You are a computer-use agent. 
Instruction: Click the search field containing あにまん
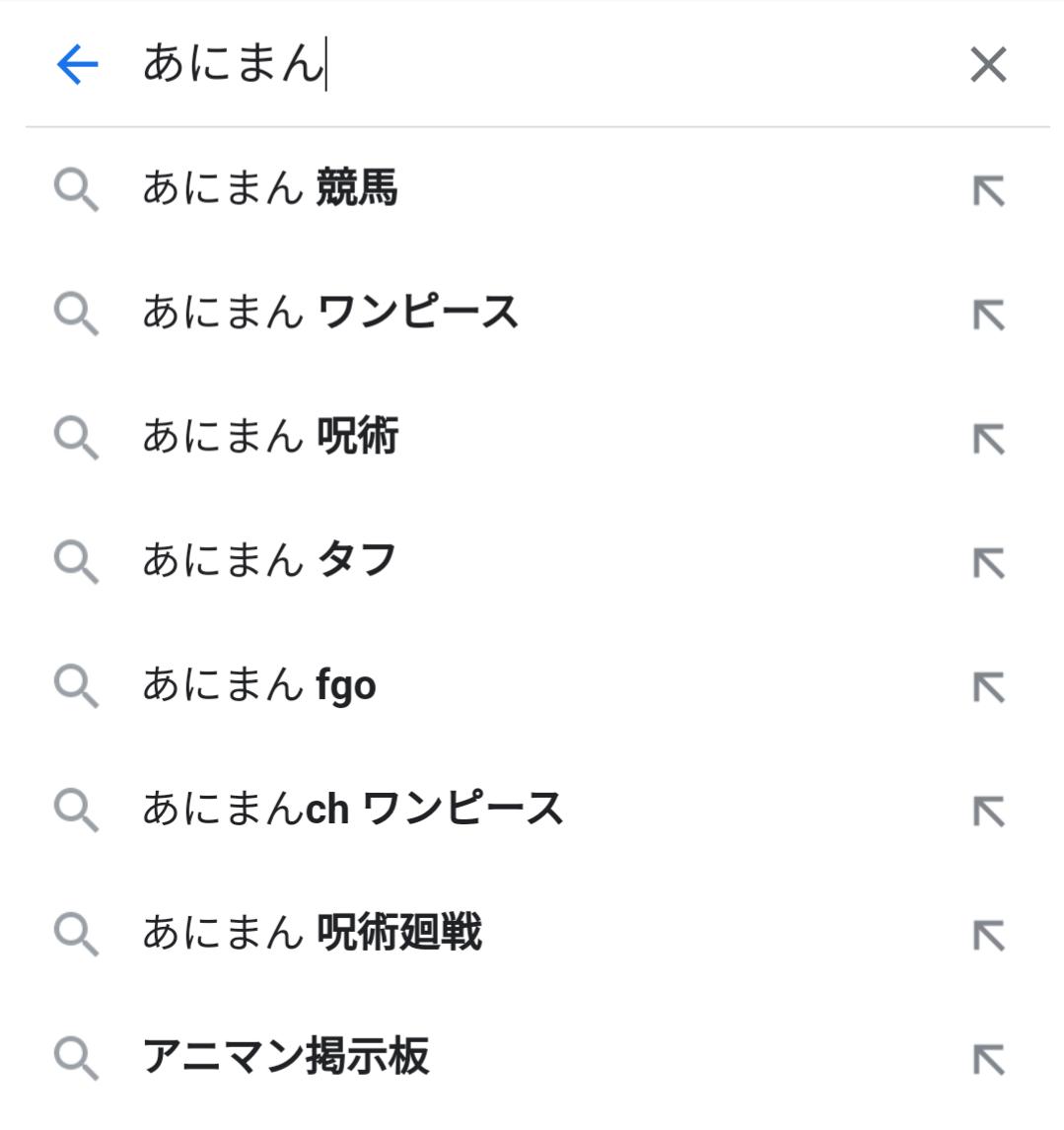point(532,65)
